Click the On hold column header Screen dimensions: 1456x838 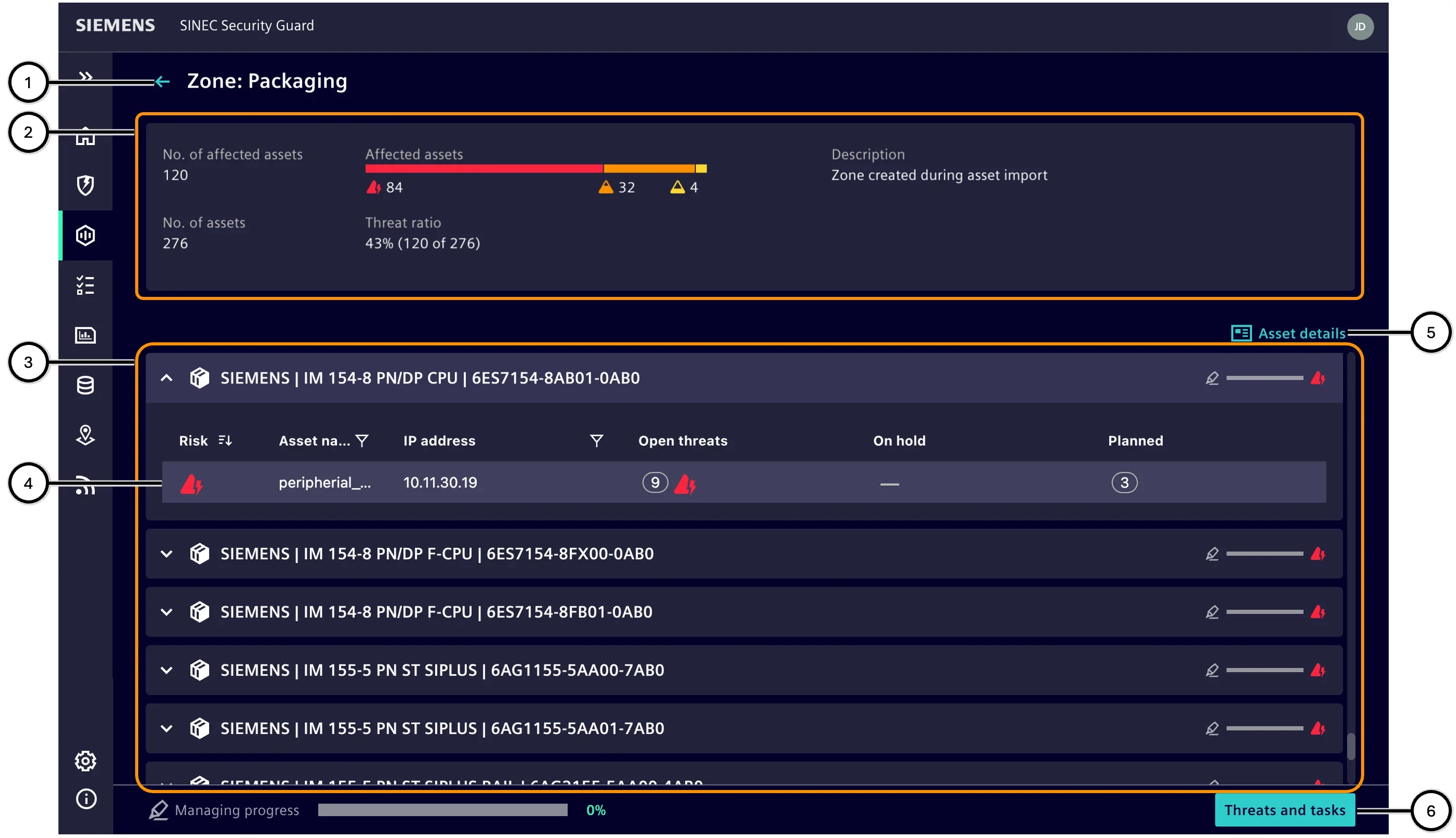pyautogui.click(x=899, y=441)
